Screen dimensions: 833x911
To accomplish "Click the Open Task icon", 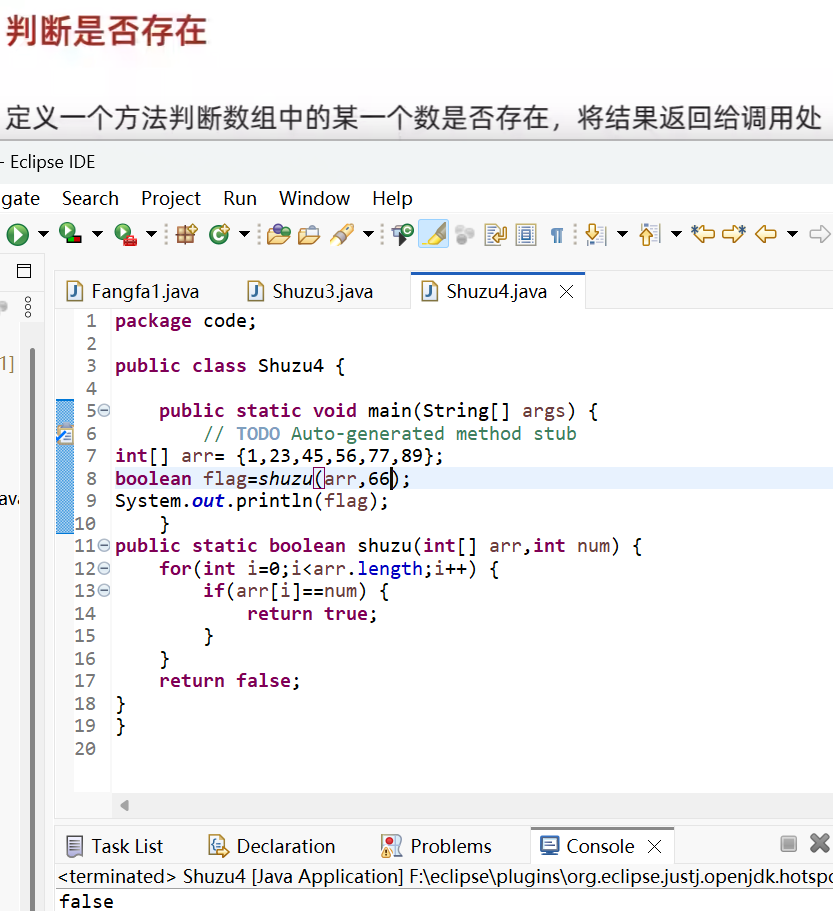I will point(309,235).
